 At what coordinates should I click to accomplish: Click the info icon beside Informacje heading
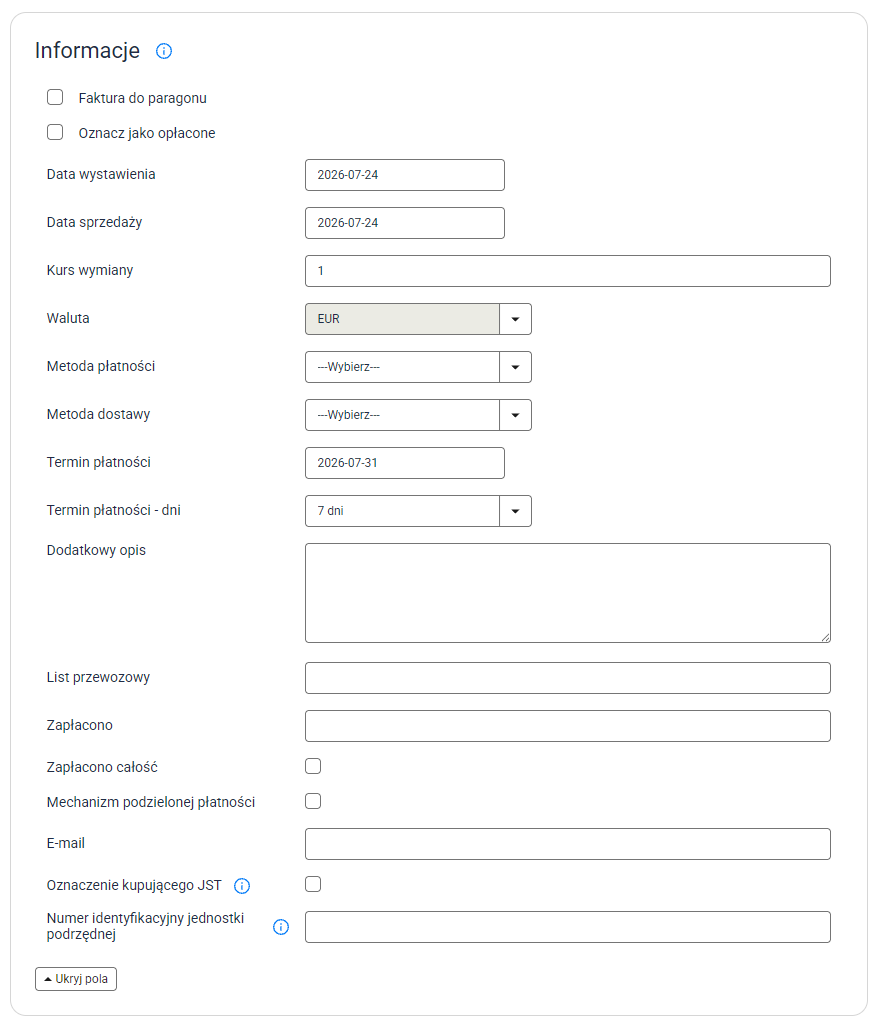point(164,51)
